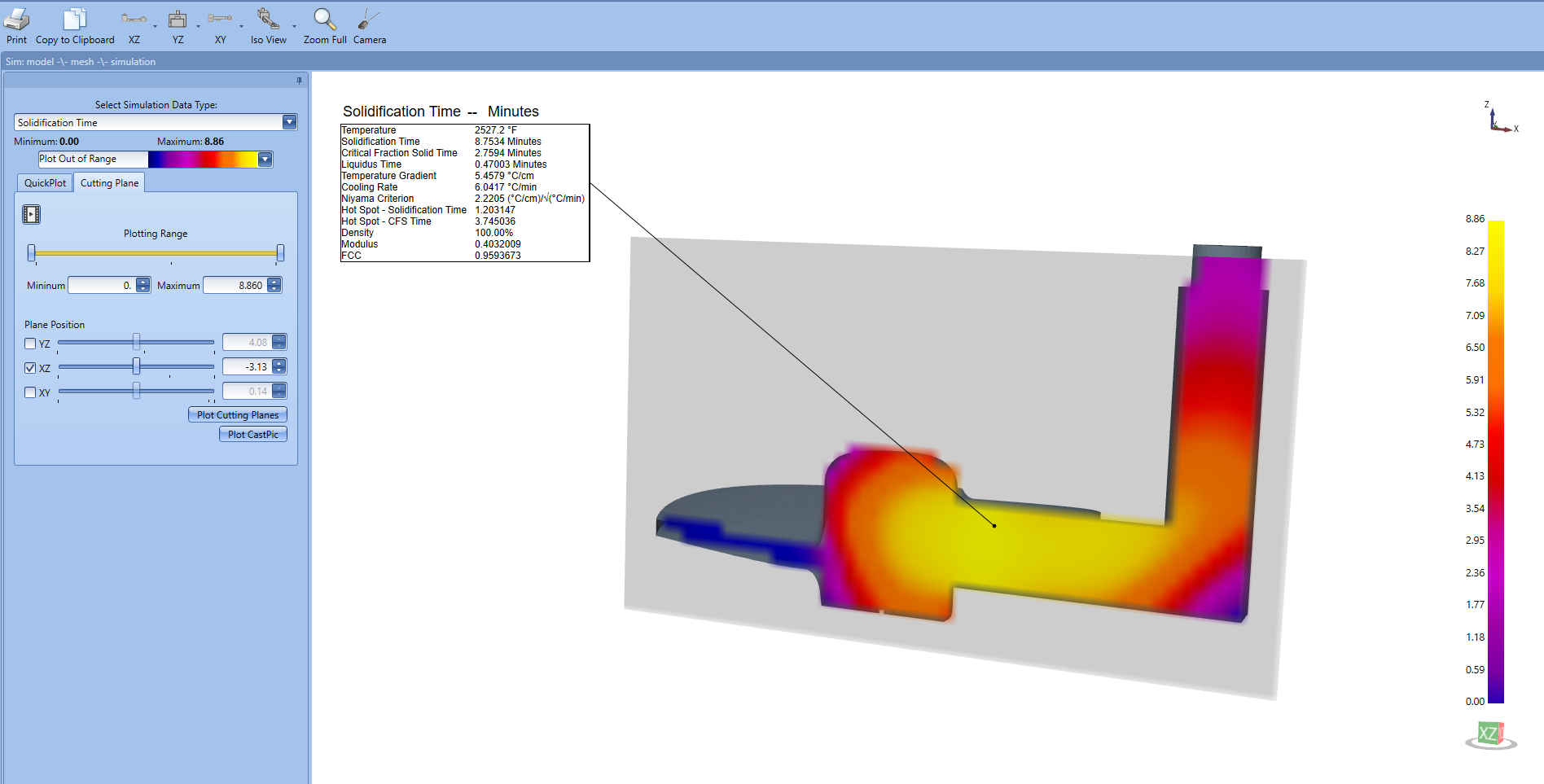The height and width of the screenshot is (784, 1544).
Task: Click the Print icon
Action: pyautogui.click(x=16, y=19)
